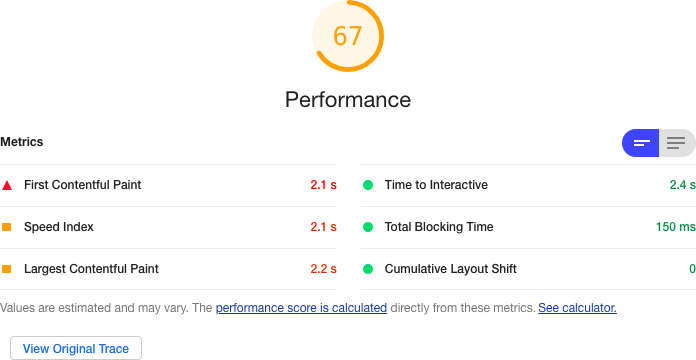Click the green circle next to Cumulative Layout Shift
Viewport: 696px width, 360px height.
[368, 269]
